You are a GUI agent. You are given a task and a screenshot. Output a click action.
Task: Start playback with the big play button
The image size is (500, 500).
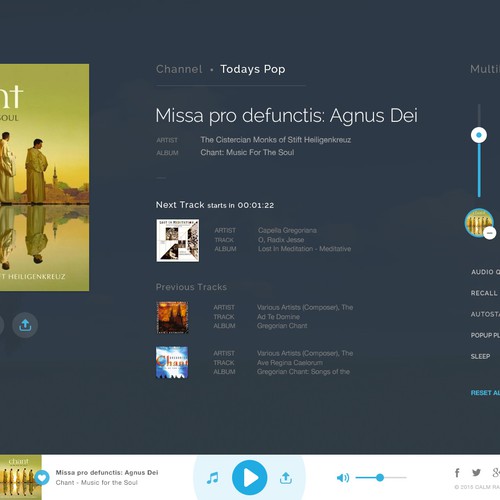pyautogui.click(x=250, y=477)
